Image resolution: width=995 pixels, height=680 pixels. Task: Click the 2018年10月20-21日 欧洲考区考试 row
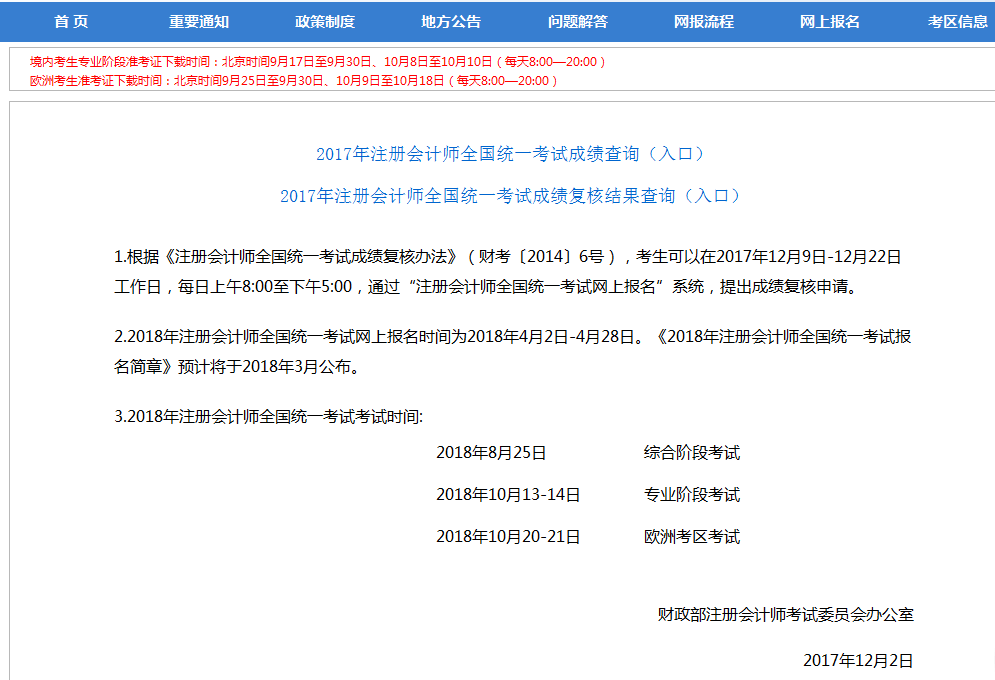click(x=588, y=537)
